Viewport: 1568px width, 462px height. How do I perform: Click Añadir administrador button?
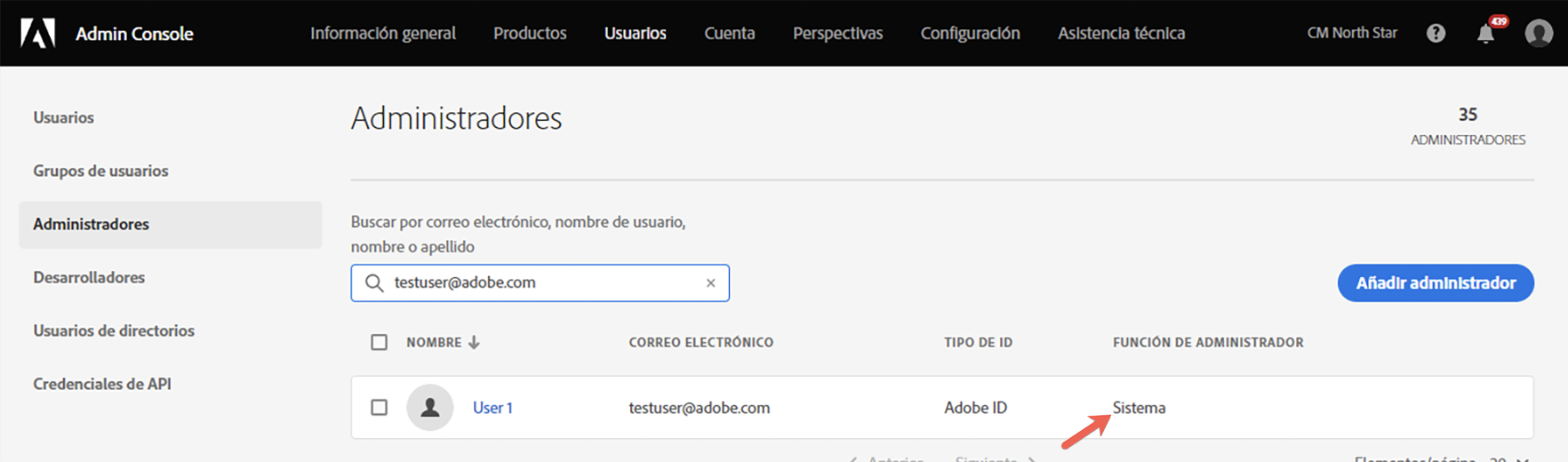point(1436,283)
